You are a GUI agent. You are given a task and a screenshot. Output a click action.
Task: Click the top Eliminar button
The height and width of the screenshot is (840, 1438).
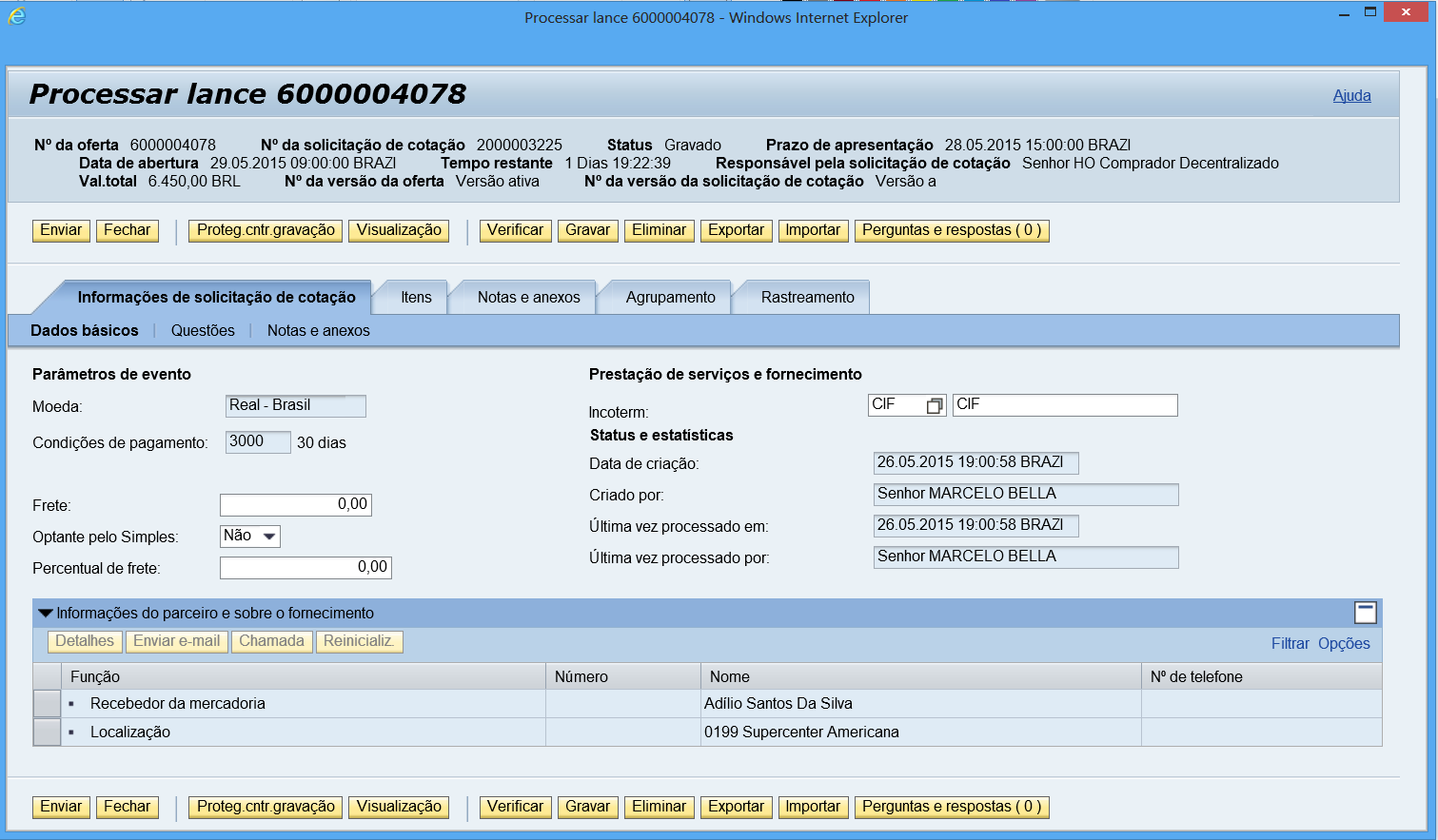tap(659, 230)
